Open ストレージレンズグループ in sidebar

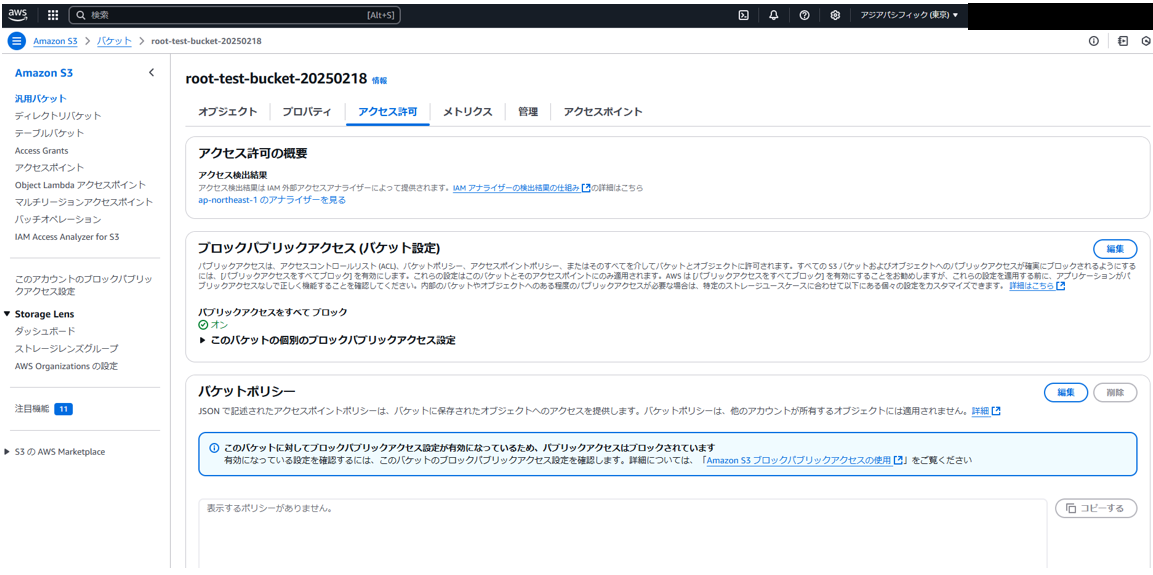(x=66, y=349)
